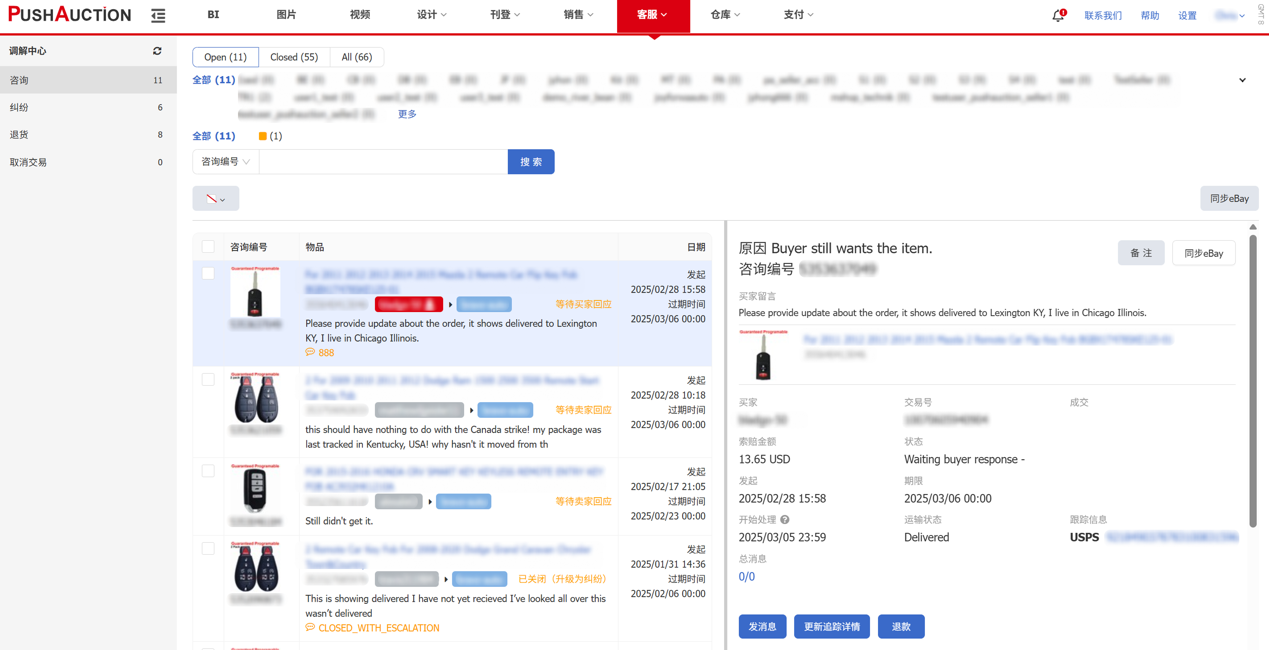Open the notification bell
This screenshot has width=1269, height=650.
point(1057,15)
